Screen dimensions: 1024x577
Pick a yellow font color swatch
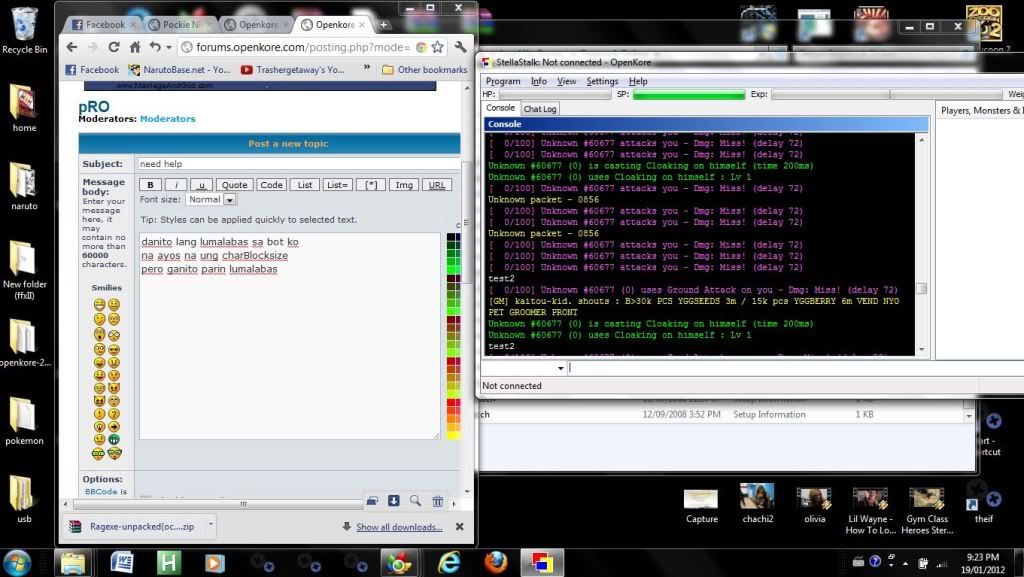coord(453,435)
